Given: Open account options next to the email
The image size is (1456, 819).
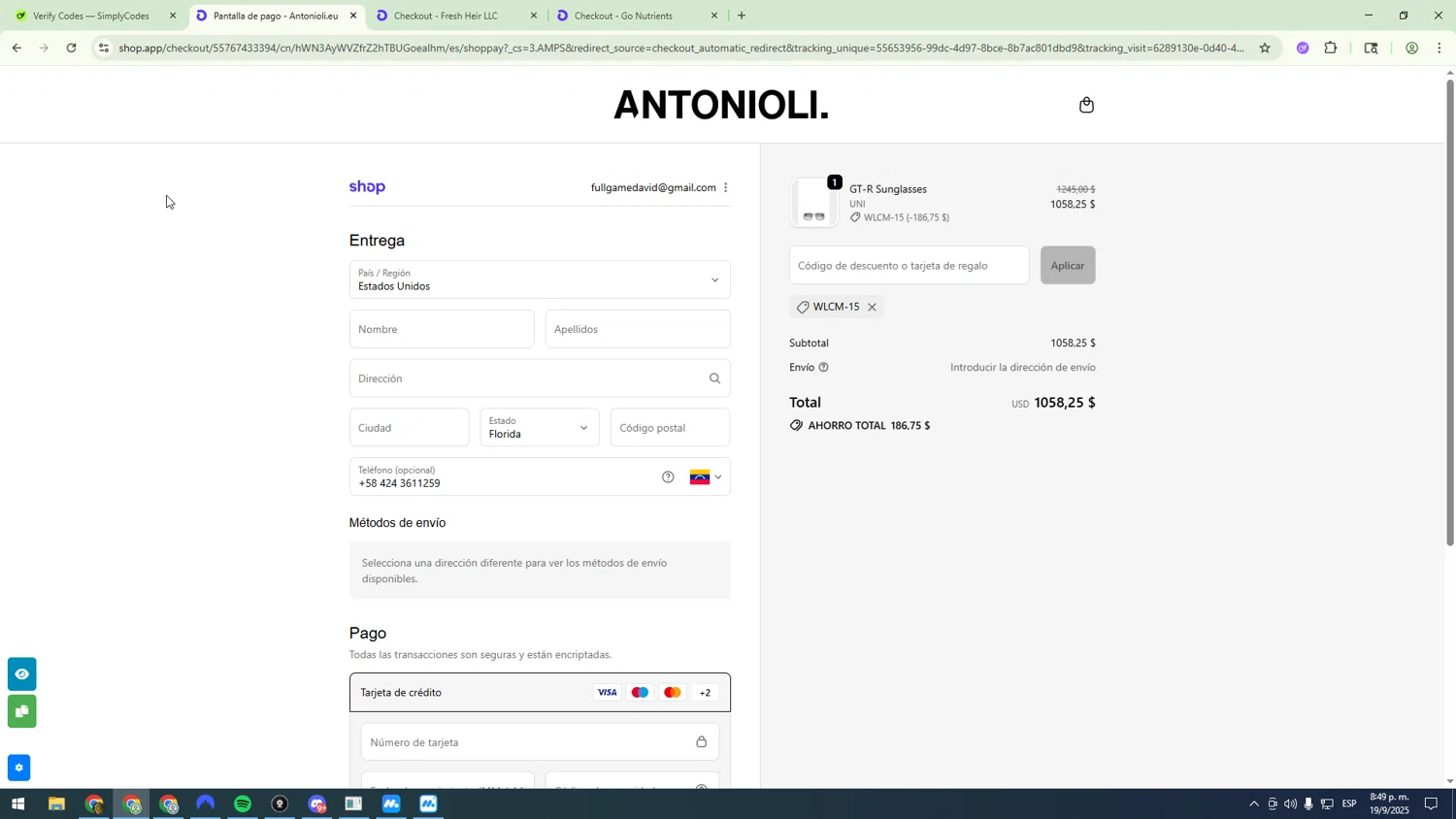Looking at the screenshot, I should pos(725,188).
